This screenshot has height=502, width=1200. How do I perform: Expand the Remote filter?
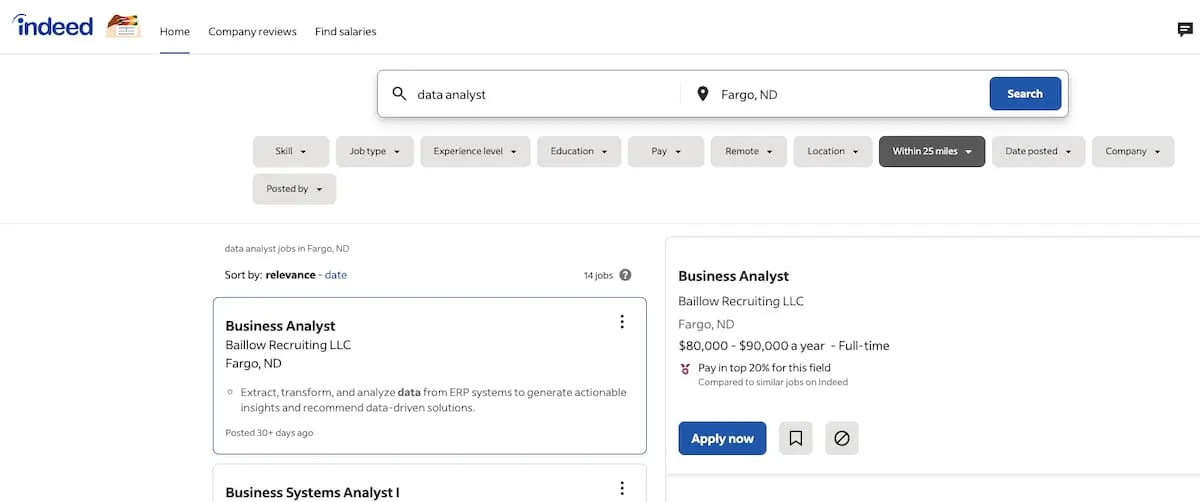(x=749, y=151)
